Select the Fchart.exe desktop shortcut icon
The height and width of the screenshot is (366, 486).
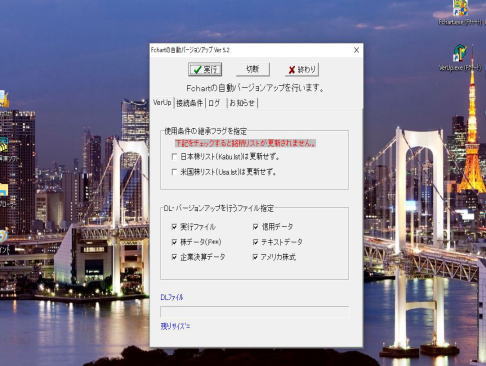point(461,13)
